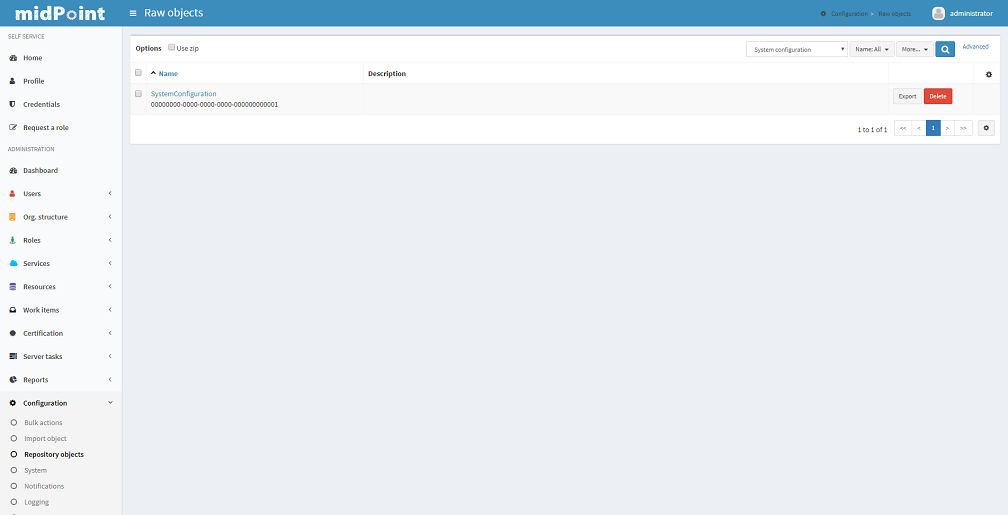Select the Bulk actions radio bullet
Screen dimensions: 1008x515
pos(14,422)
